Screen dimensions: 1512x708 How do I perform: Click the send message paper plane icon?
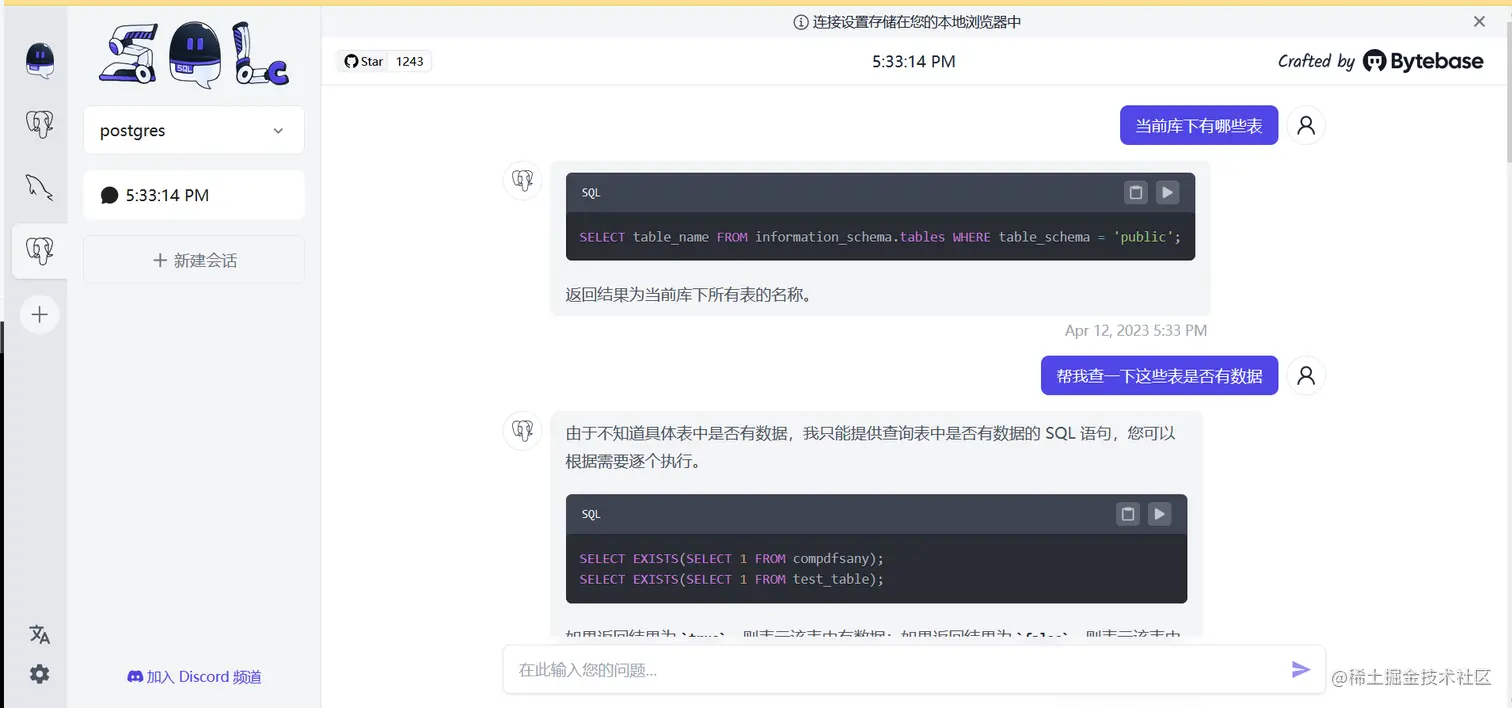point(1300,669)
